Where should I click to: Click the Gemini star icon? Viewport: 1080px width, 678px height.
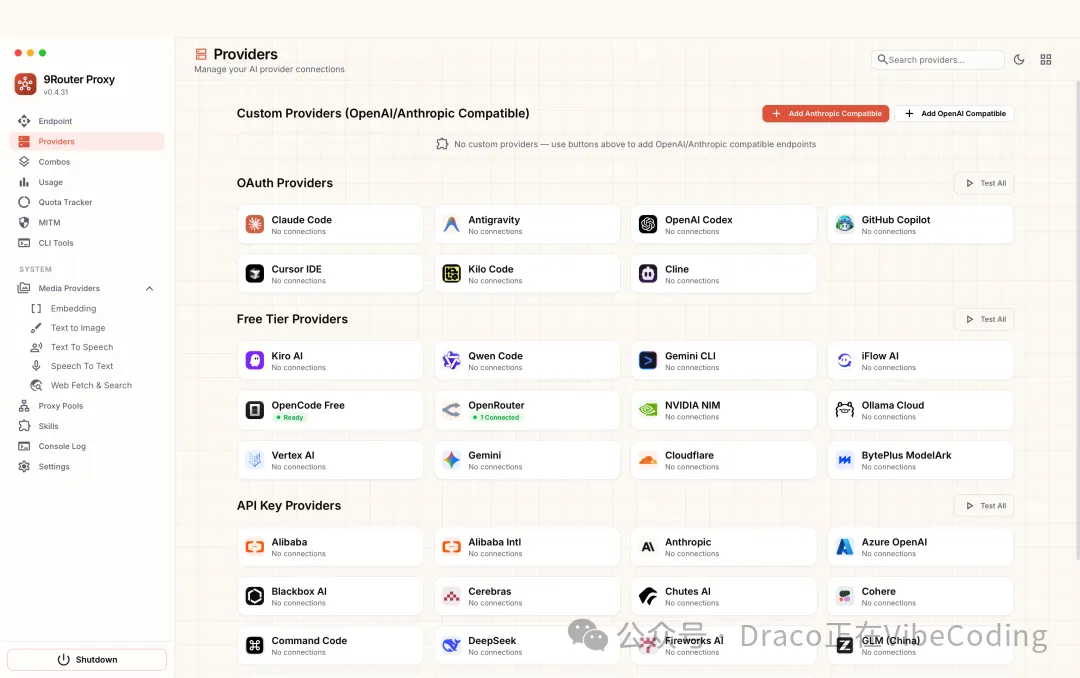[451, 460]
